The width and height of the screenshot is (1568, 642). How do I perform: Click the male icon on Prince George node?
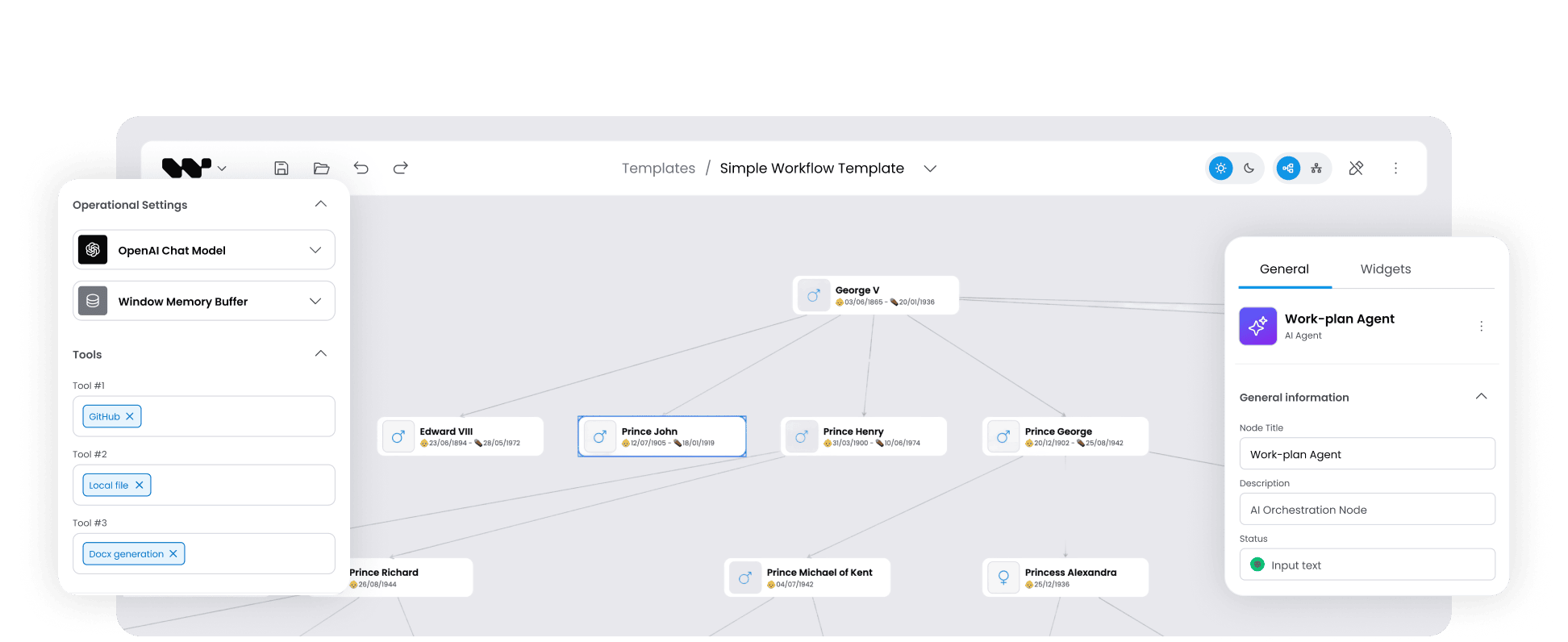pyautogui.click(x=1003, y=436)
